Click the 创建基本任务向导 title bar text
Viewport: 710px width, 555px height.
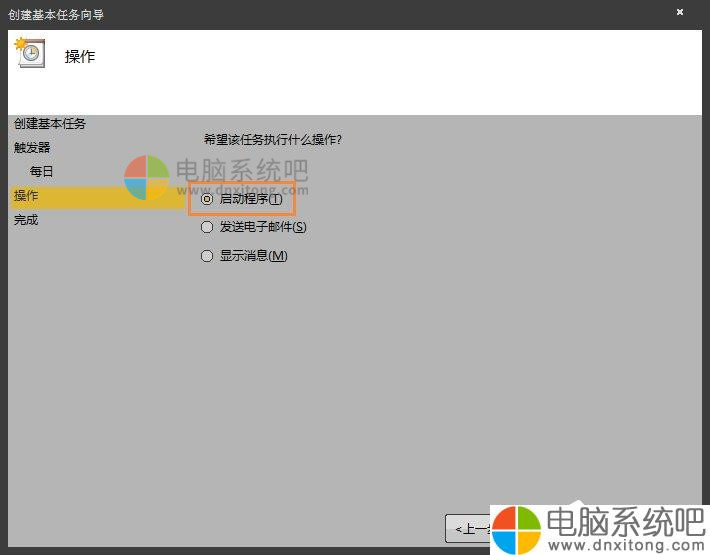tap(55, 14)
